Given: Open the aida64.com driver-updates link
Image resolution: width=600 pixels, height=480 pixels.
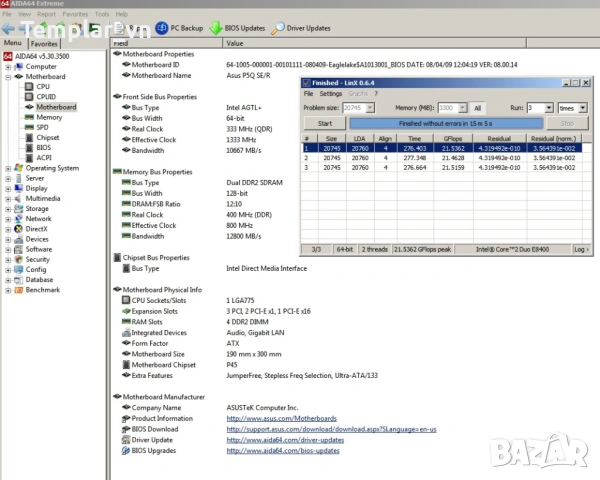Looking at the screenshot, I should click(285, 440).
